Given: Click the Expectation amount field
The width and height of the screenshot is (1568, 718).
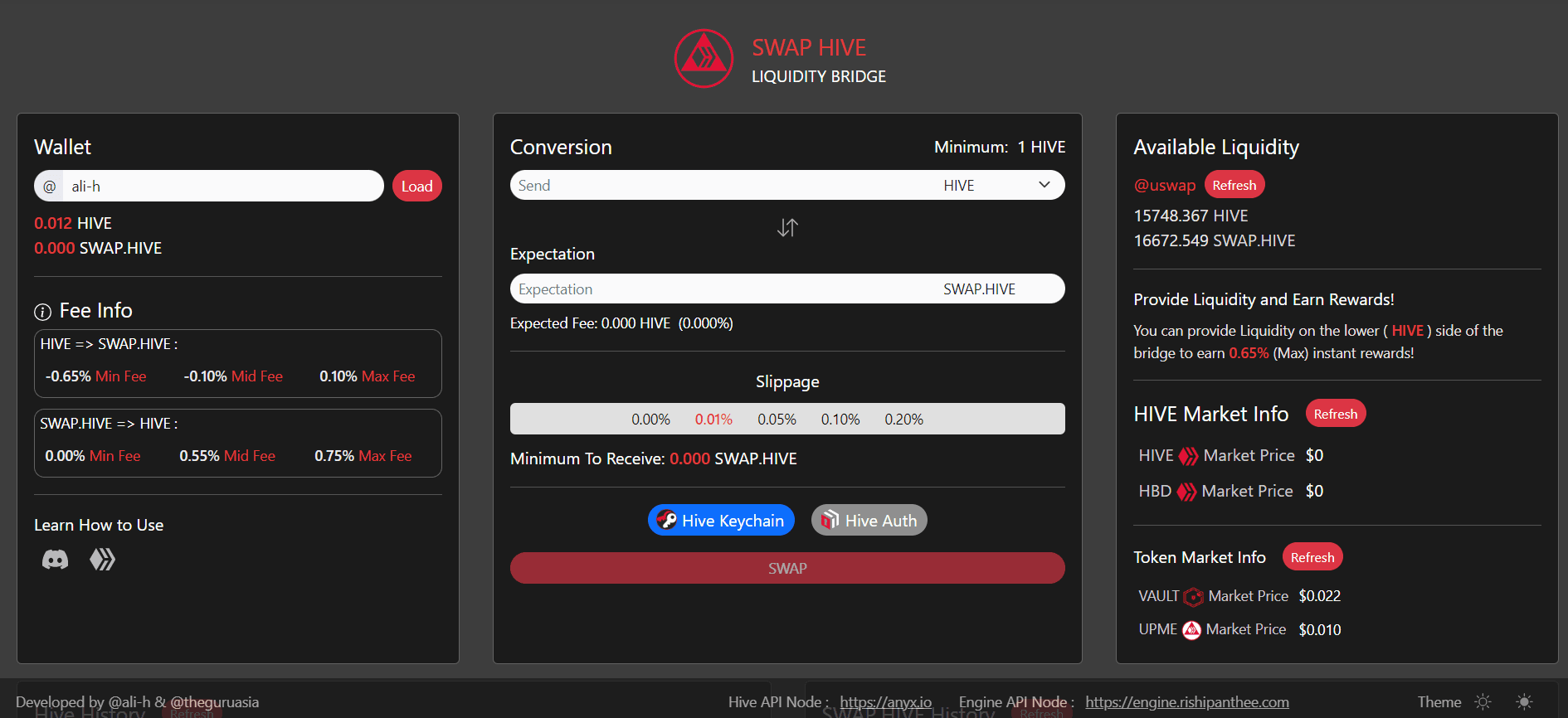Looking at the screenshot, I should pyautogui.click(x=723, y=289).
